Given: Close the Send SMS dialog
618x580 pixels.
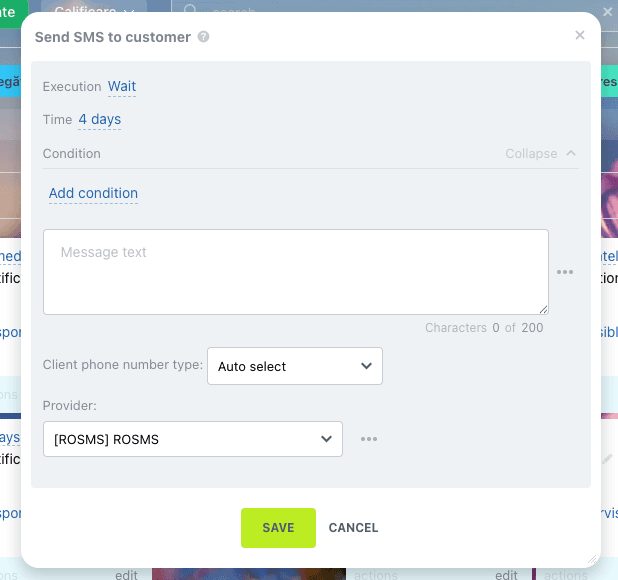Looking at the screenshot, I should pos(580,35).
